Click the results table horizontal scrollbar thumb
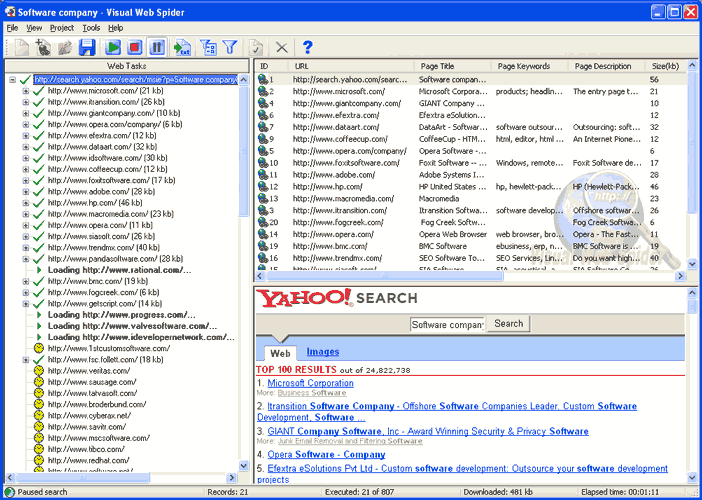The image size is (702, 500). 385,276
